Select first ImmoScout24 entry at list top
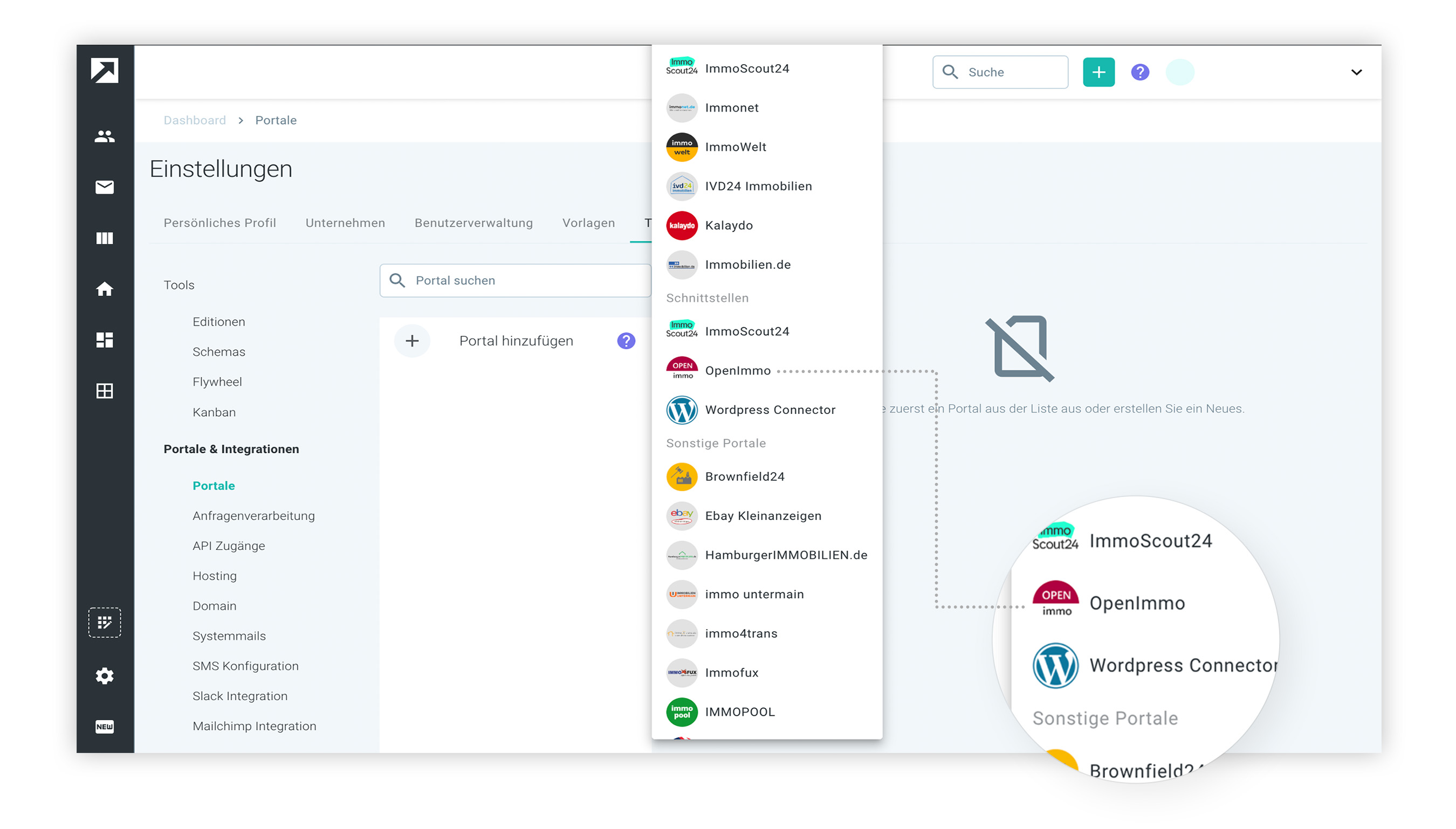 (x=767, y=68)
